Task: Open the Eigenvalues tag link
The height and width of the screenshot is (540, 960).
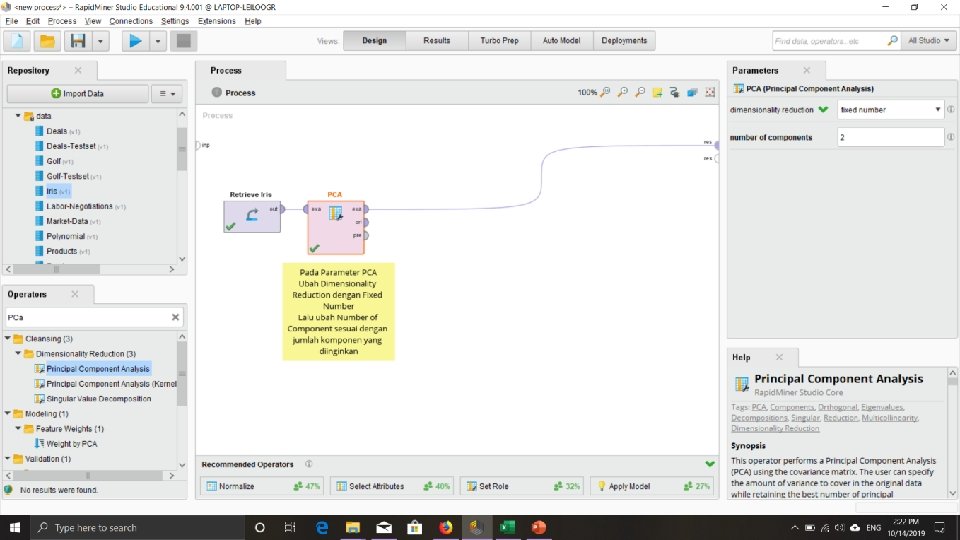Action: [882, 407]
